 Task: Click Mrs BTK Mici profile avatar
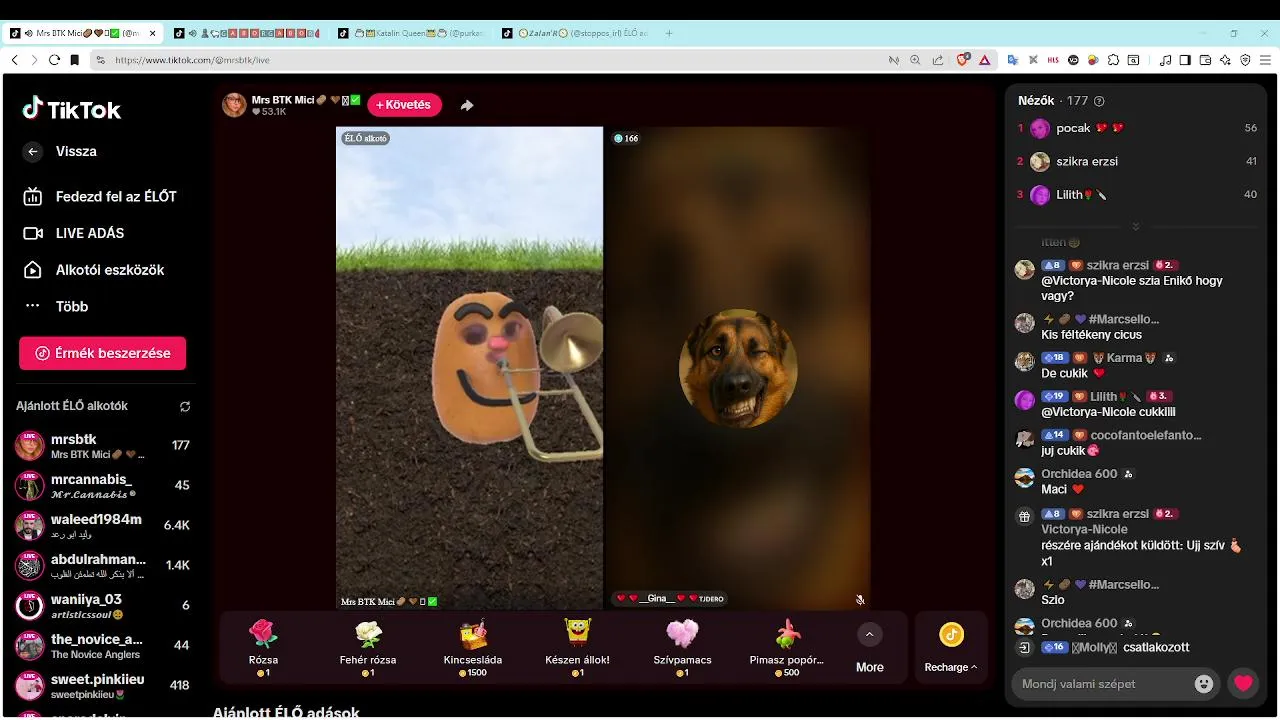coord(234,105)
